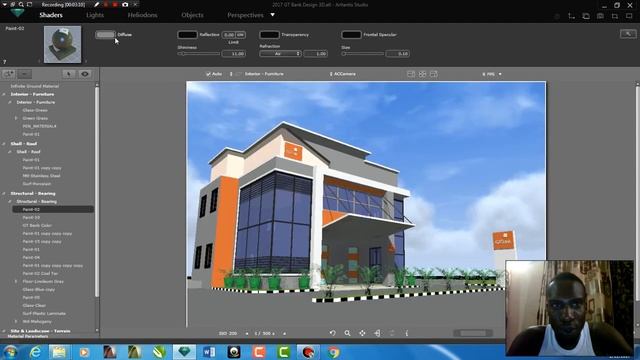Expand the Perspectives dropdown arrow

click(272, 15)
